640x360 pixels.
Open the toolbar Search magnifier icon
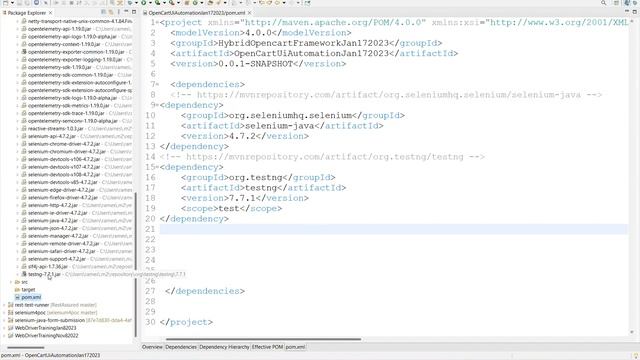(x=603, y=2)
